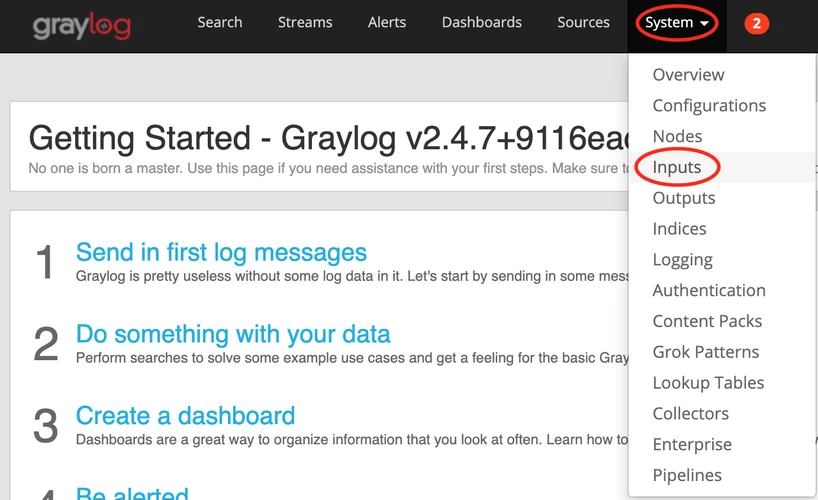Click 'Perform searches to solve' description text
818x500 pixels.
pos(352,358)
